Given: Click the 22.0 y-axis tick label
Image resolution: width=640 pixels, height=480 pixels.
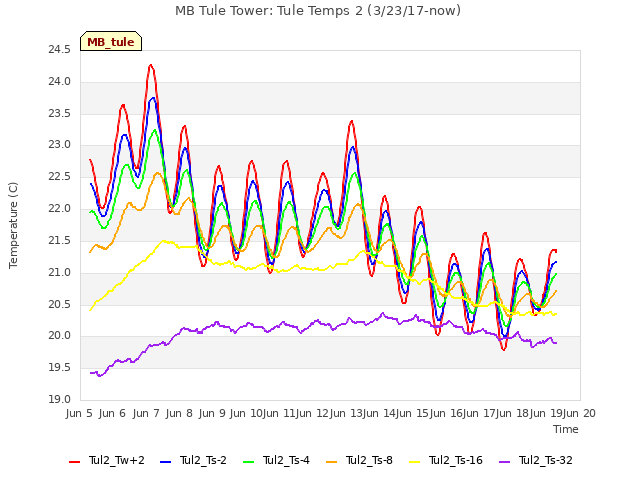Looking at the screenshot, I should click(x=59, y=209).
